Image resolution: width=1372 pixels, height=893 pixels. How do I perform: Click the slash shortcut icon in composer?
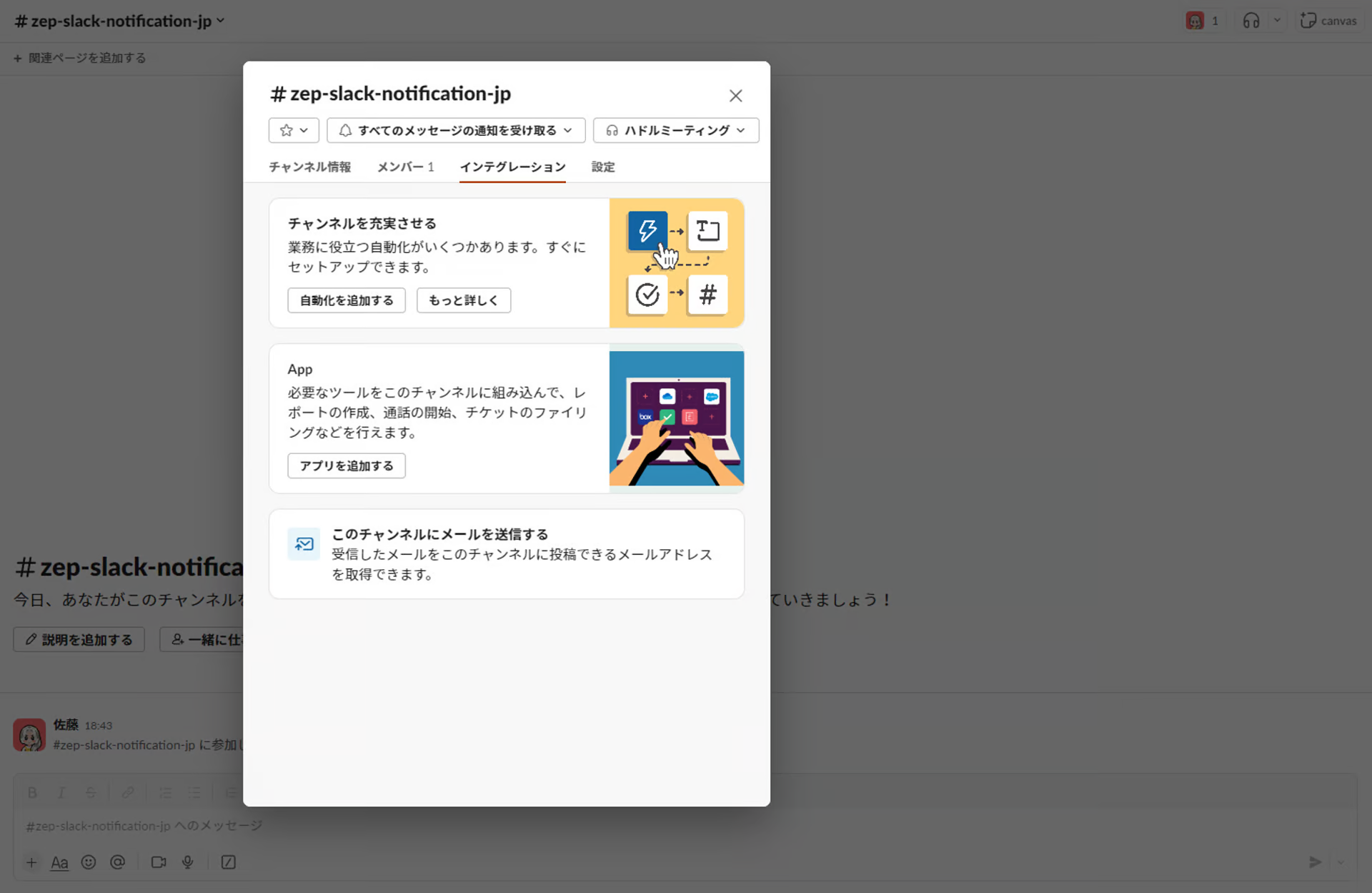click(x=229, y=862)
